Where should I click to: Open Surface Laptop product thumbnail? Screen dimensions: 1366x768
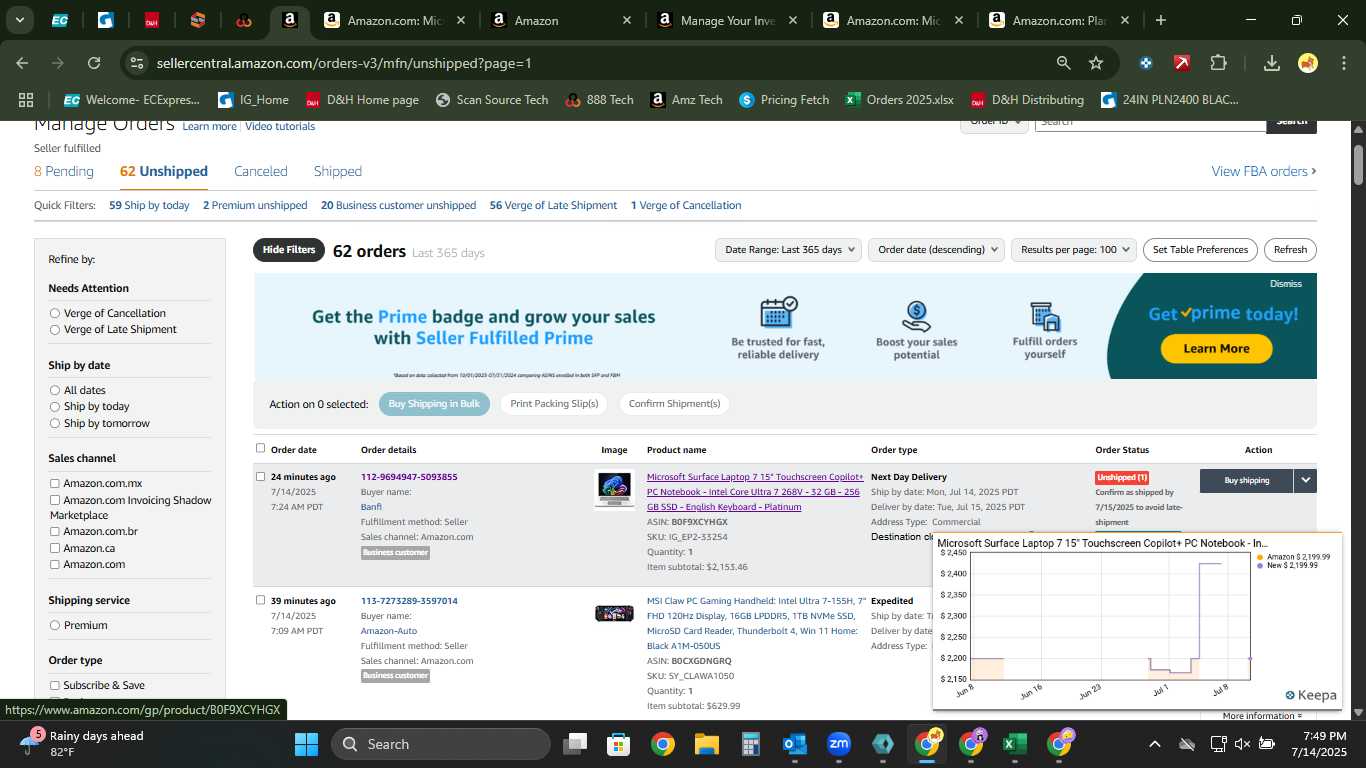click(614, 489)
